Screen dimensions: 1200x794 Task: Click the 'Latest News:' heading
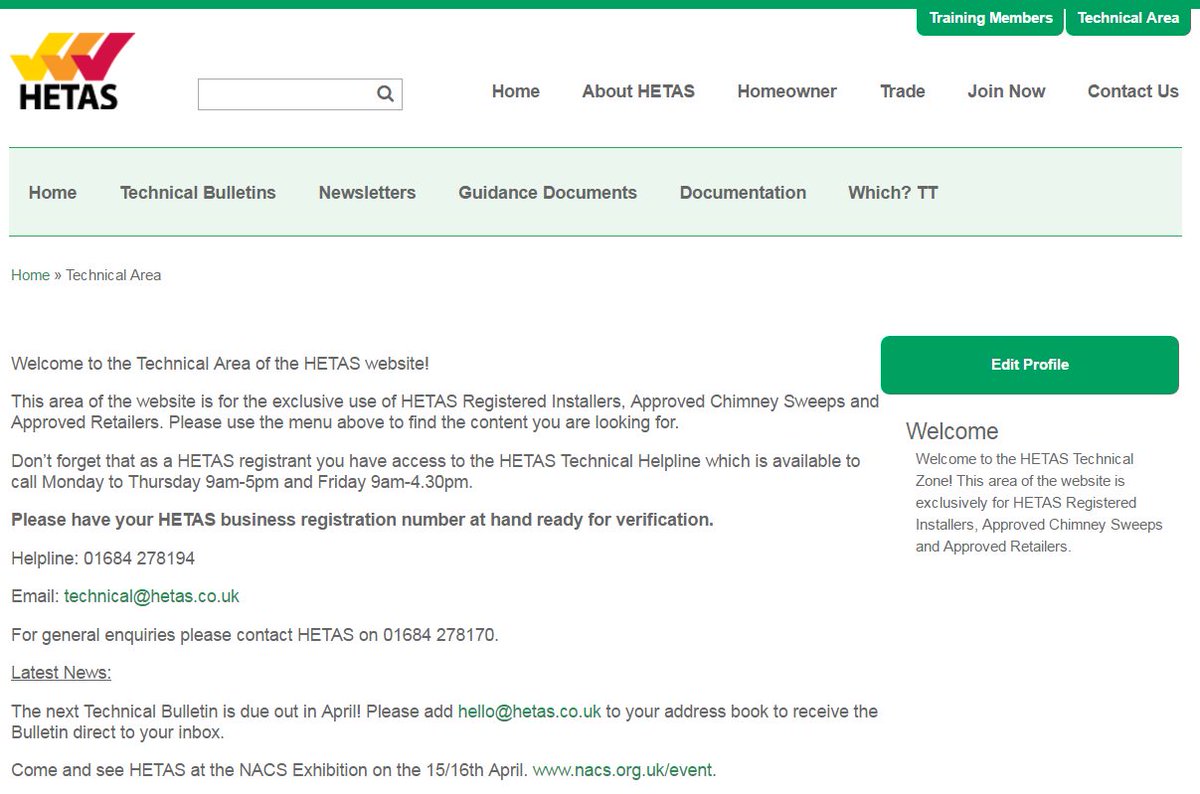(61, 673)
